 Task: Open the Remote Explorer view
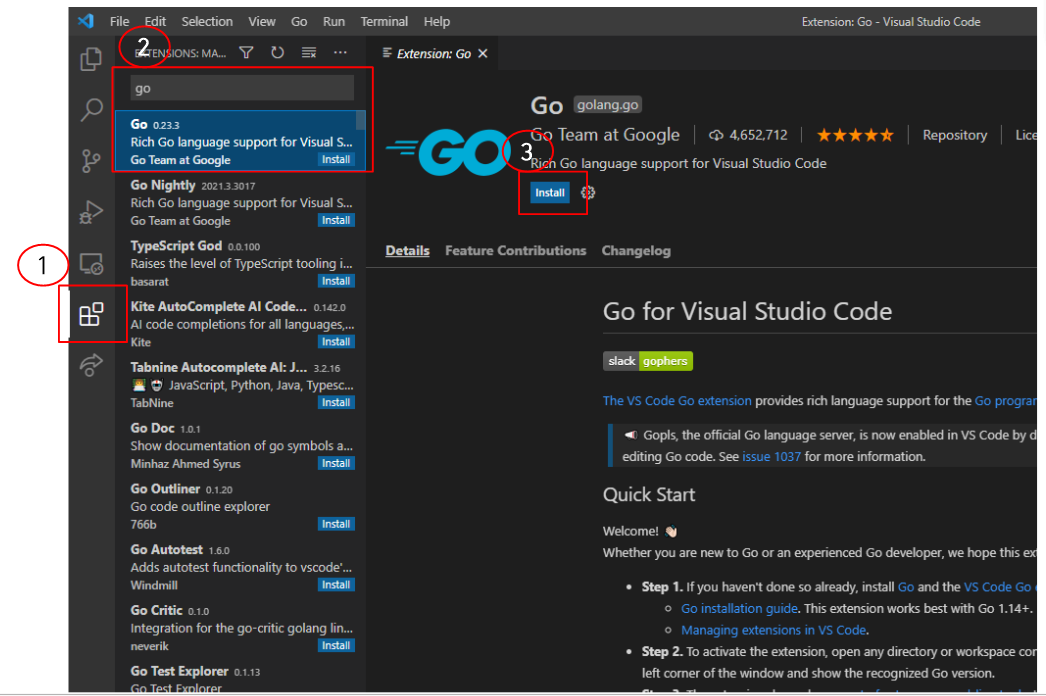91,264
